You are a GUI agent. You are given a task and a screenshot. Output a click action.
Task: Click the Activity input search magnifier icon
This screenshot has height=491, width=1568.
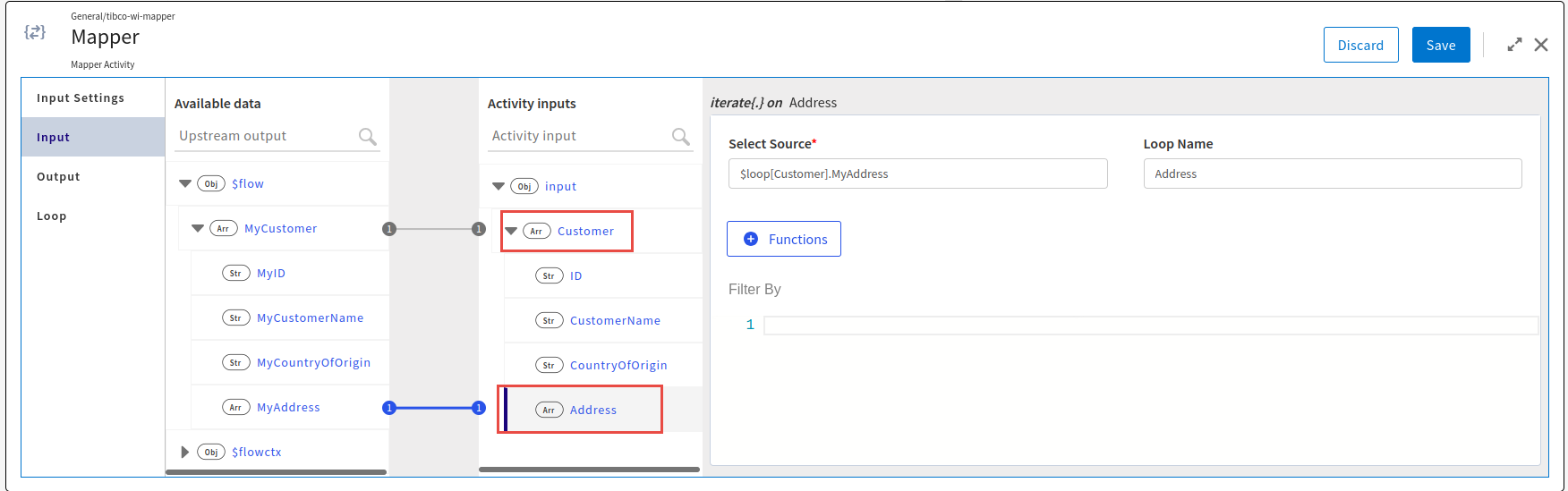tap(680, 137)
